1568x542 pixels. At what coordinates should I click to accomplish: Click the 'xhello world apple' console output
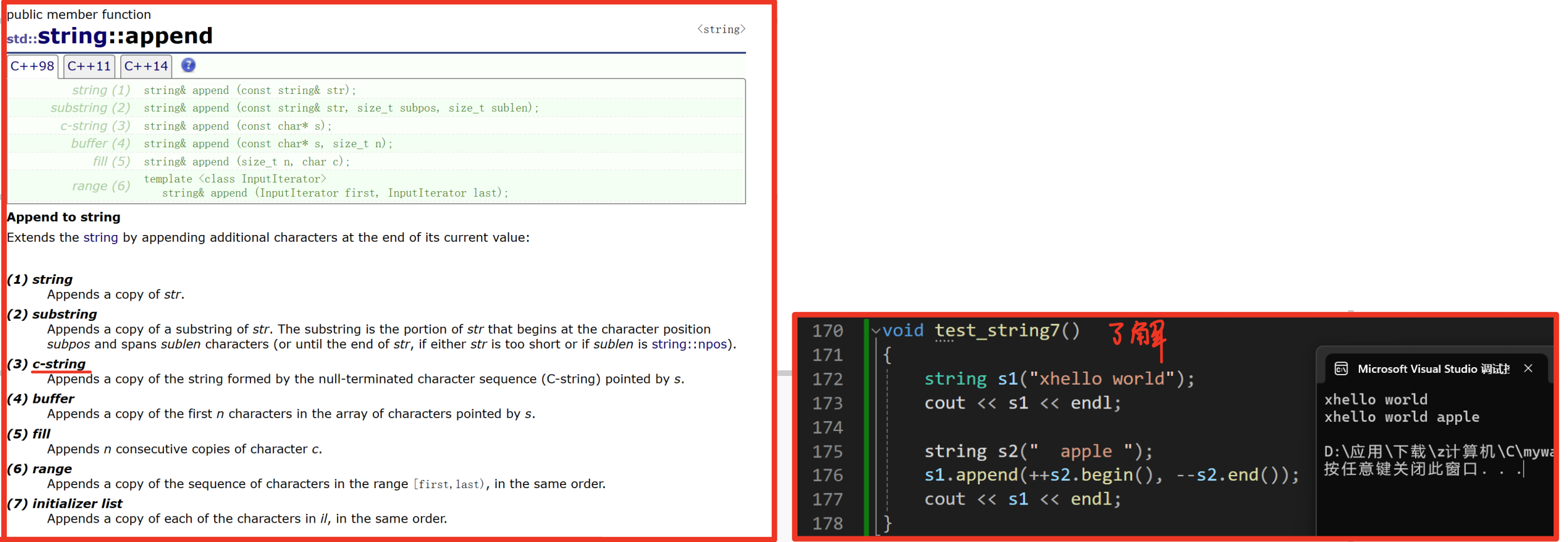coord(1401,417)
